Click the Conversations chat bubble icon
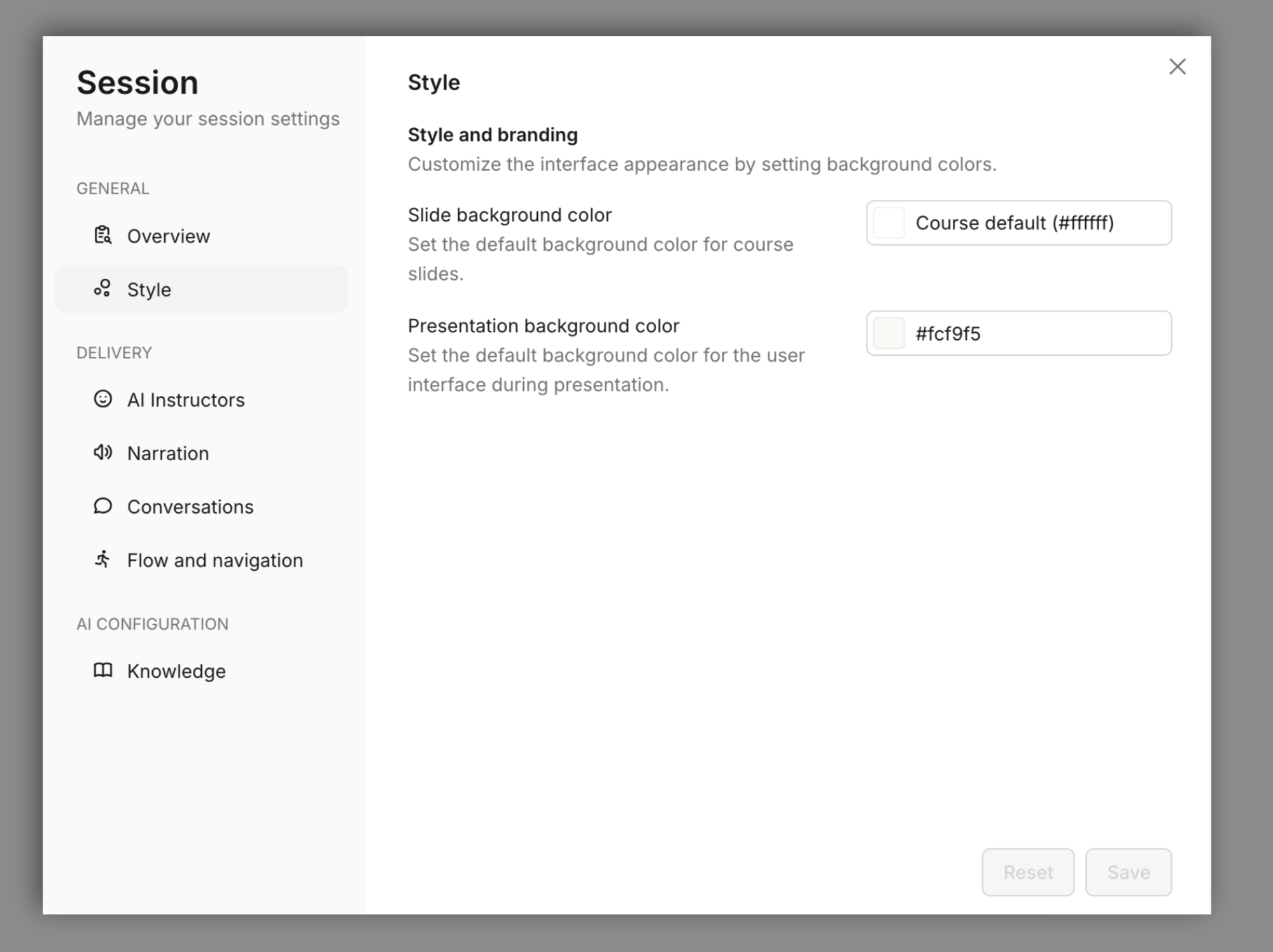1273x952 pixels. point(102,507)
